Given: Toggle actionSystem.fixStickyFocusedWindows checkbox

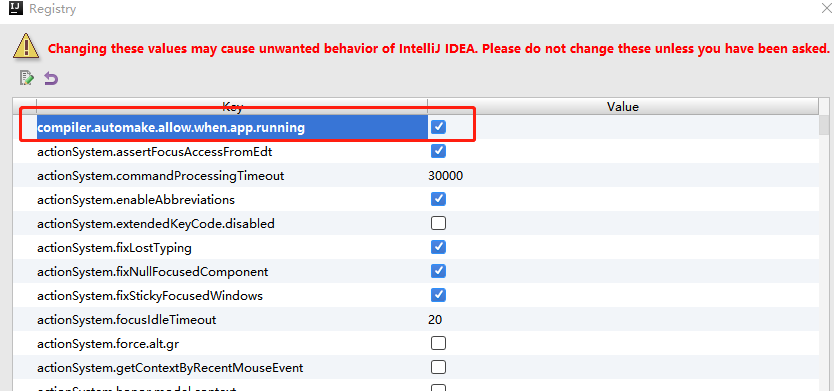Looking at the screenshot, I should click(x=438, y=295).
